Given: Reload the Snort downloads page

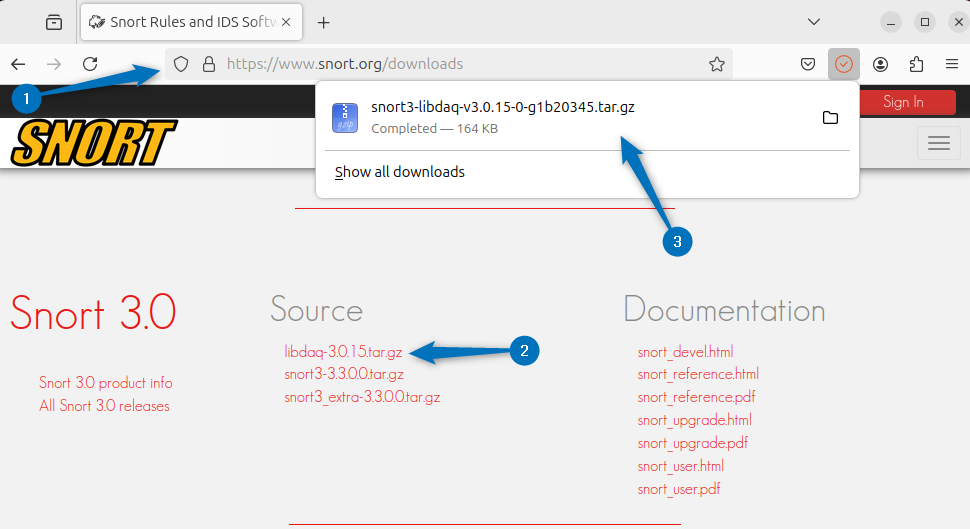Looking at the screenshot, I should pyautogui.click(x=90, y=64).
